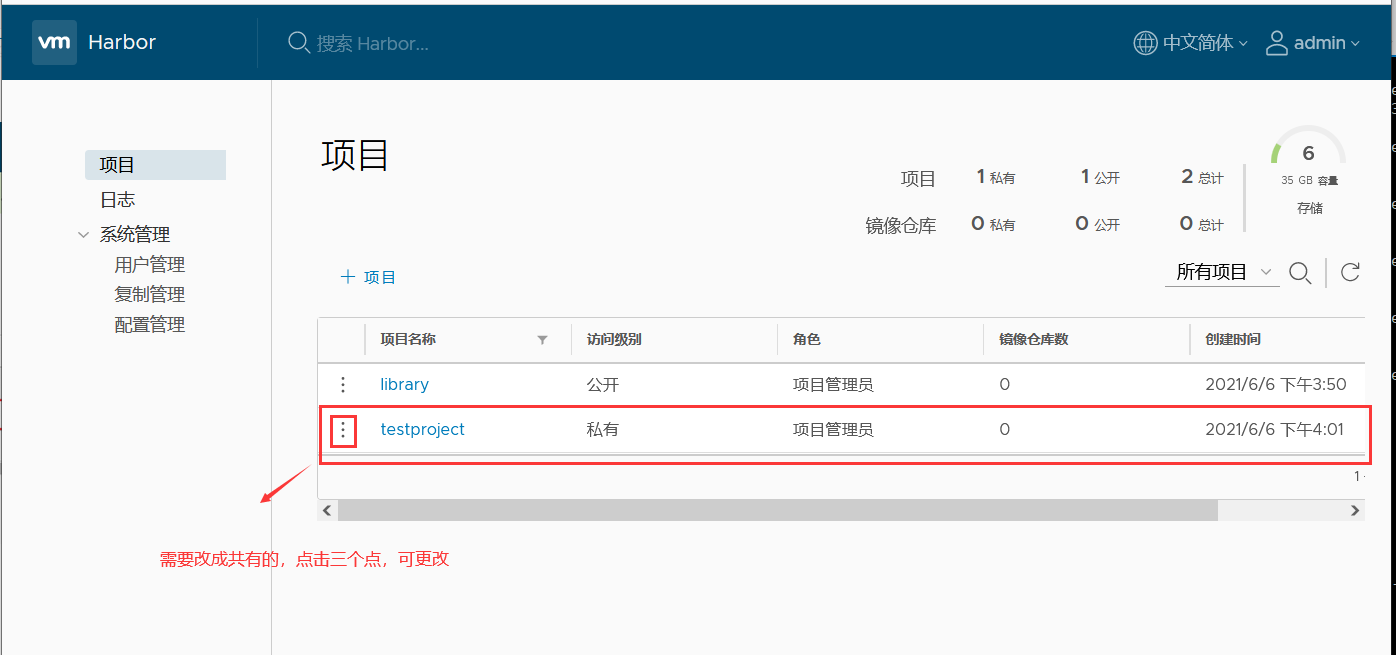Click the 公开 access cell for library
The image size is (1396, 655).
[603, 384]
